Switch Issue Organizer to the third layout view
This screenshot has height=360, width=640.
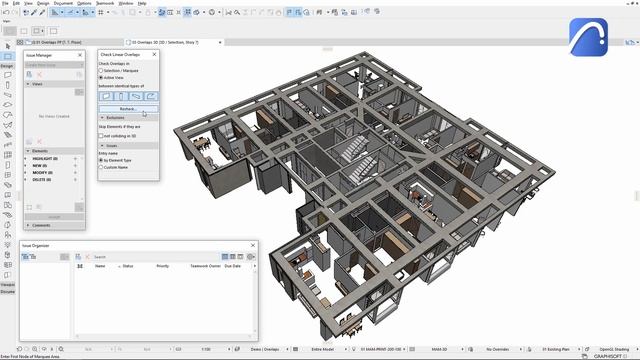point(240,257)
